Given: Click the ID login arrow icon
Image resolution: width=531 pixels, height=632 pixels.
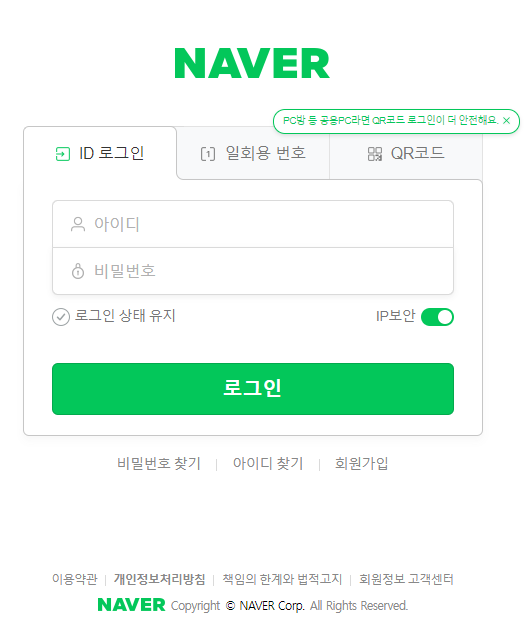Looking at the screenshot, I should (62, 154).
